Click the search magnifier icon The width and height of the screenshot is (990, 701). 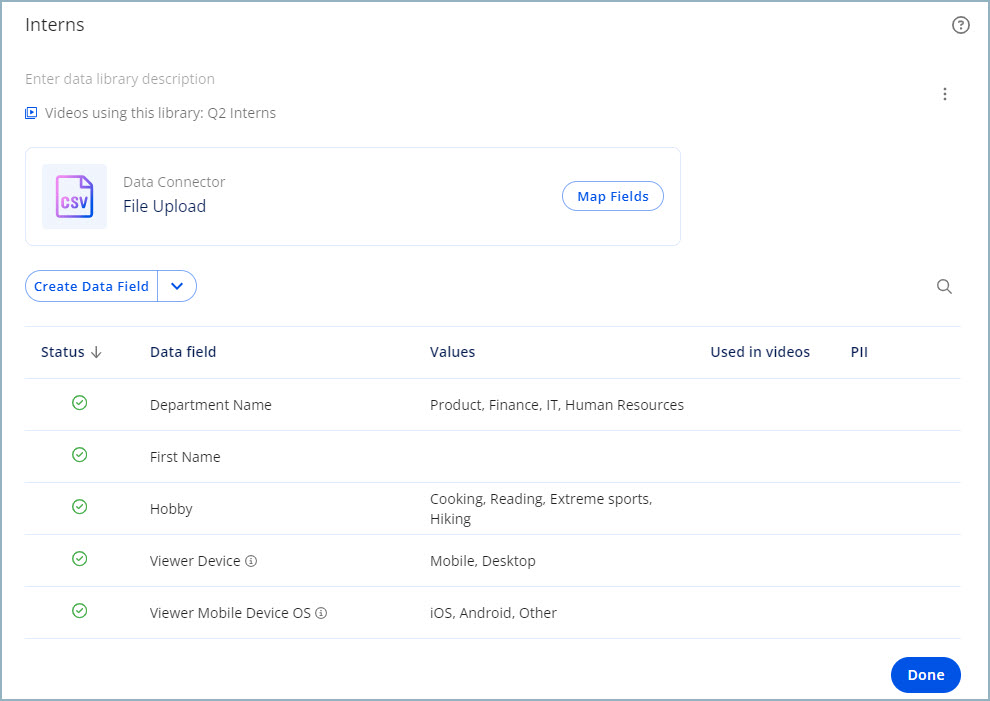tap(944, 287)
